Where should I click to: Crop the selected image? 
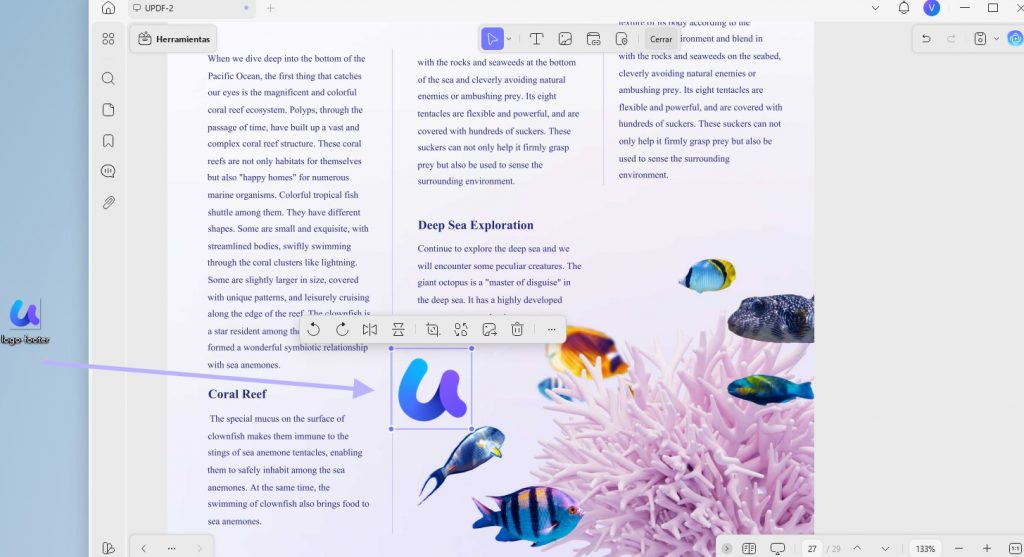tap(432, 330)
